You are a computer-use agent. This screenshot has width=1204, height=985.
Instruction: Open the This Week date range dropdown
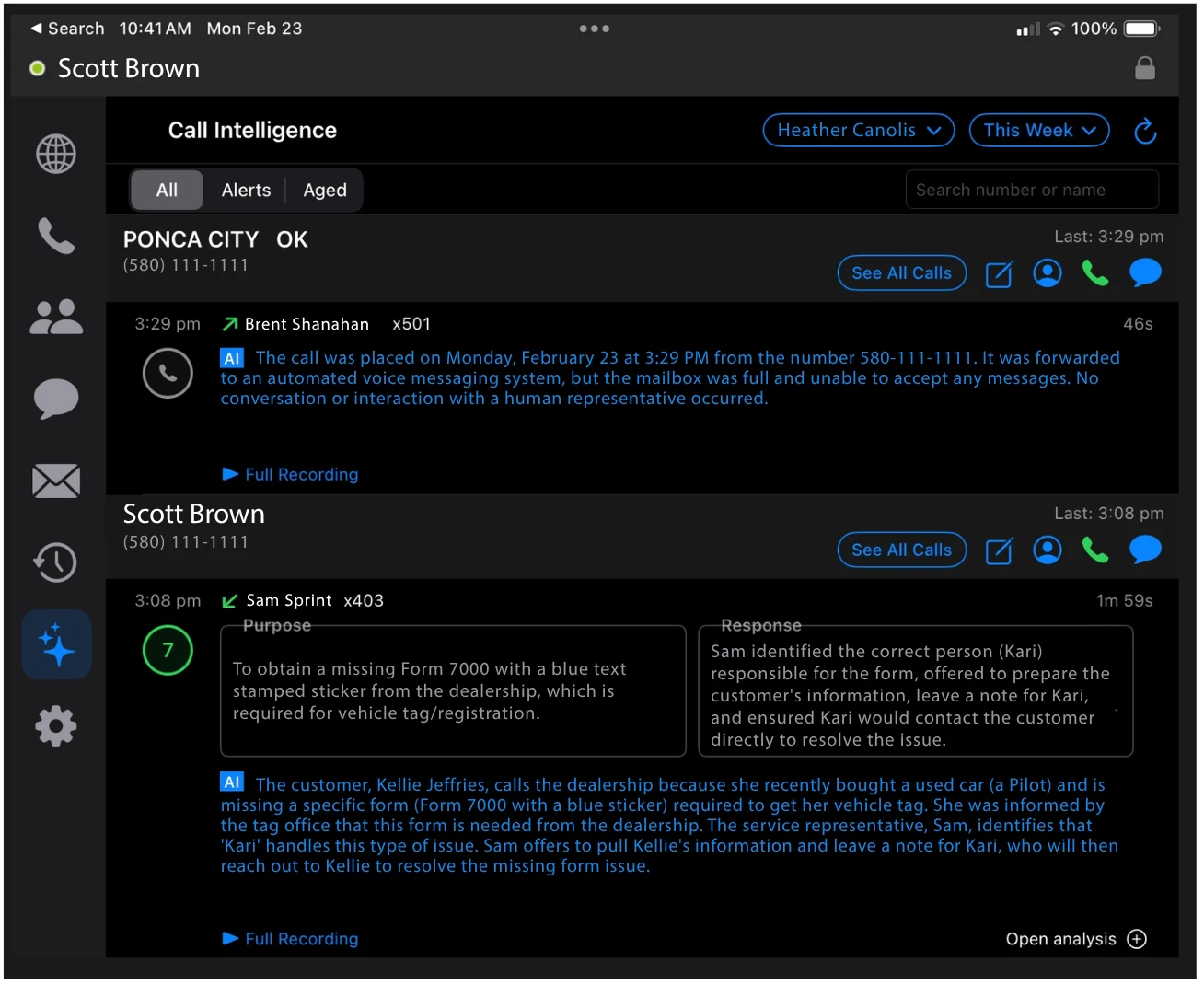click(x=1038, y=130)
